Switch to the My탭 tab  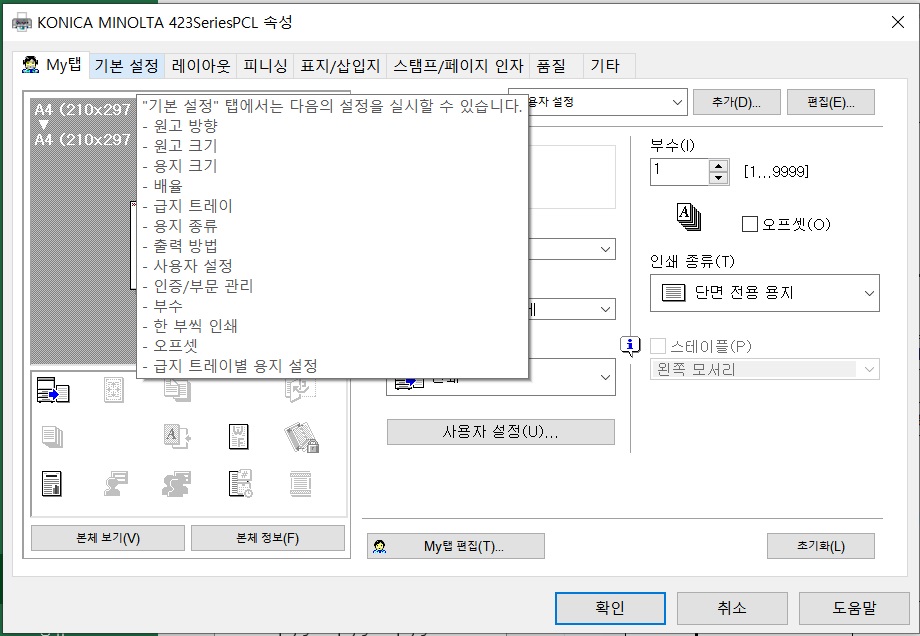click(52, 65)
